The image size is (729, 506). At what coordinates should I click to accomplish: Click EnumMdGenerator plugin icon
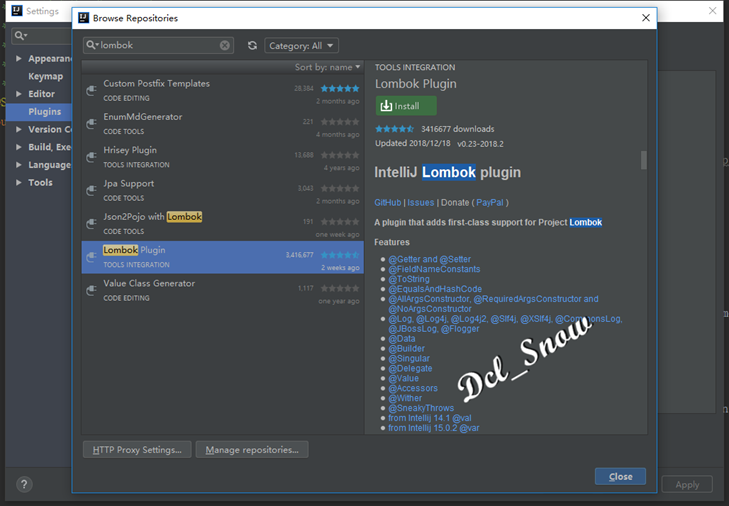[91, 124]
